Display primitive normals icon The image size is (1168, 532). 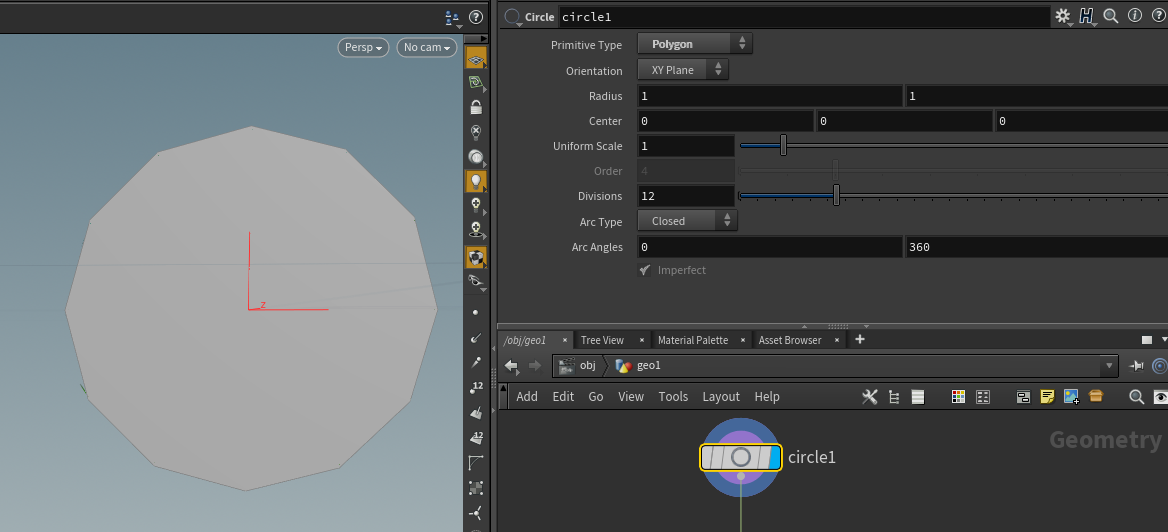click(x=476, y=413)
